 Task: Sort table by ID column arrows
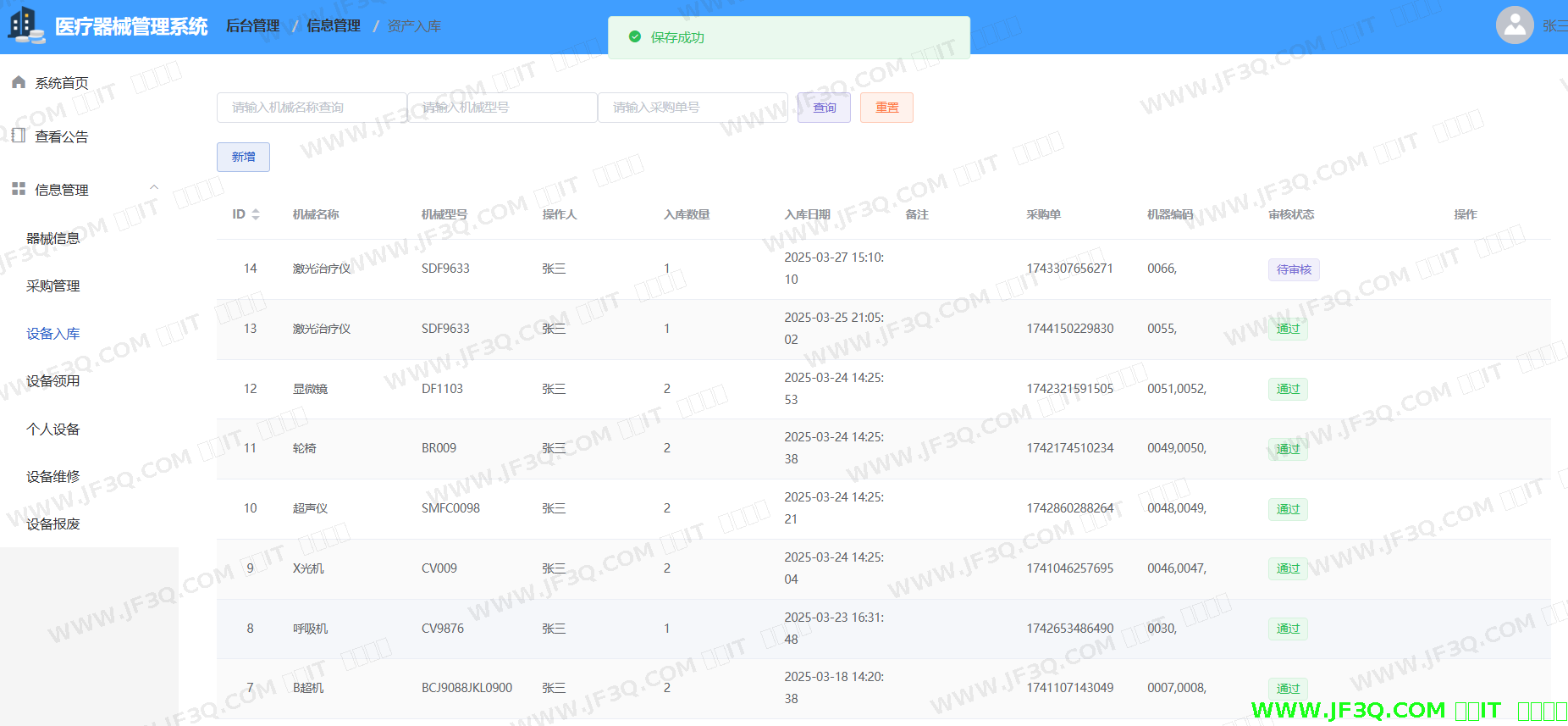tap(256, 214)
